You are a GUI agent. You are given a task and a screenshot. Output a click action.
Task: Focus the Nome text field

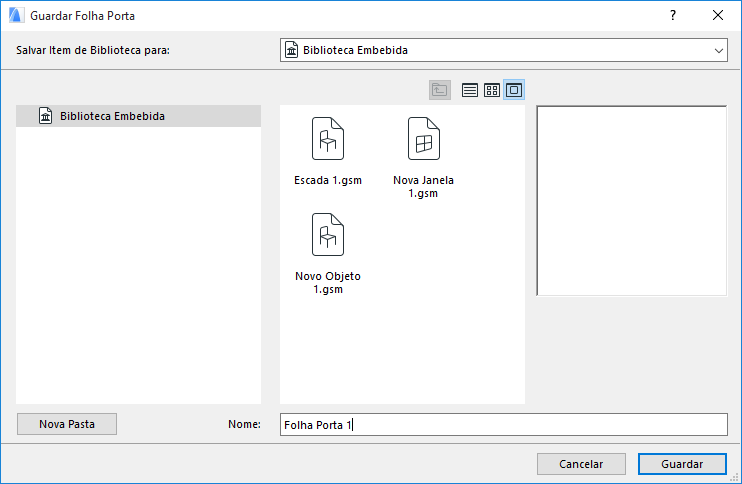tap(504, 424)
